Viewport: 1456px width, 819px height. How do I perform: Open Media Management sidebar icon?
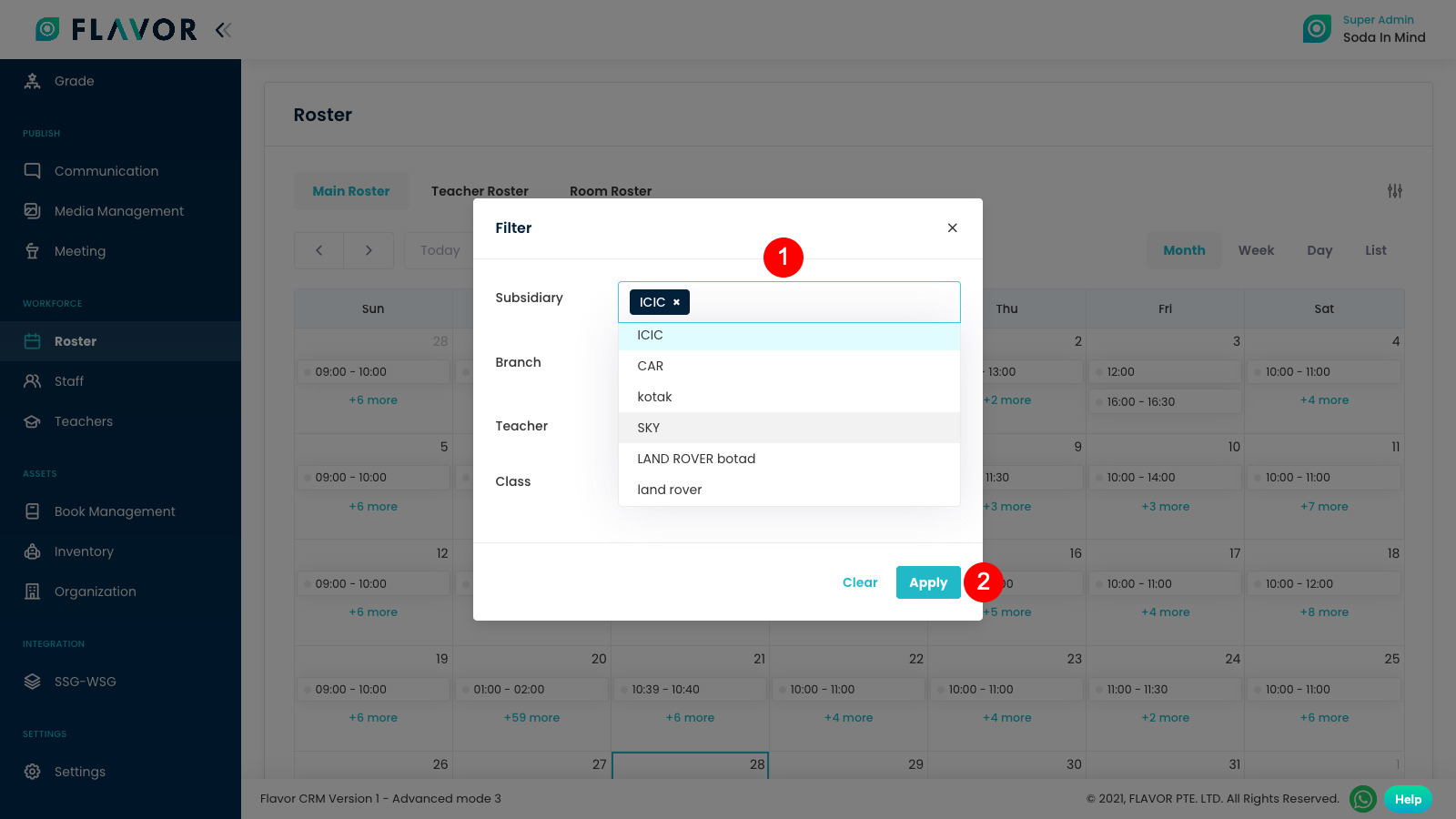pos(33,211)
